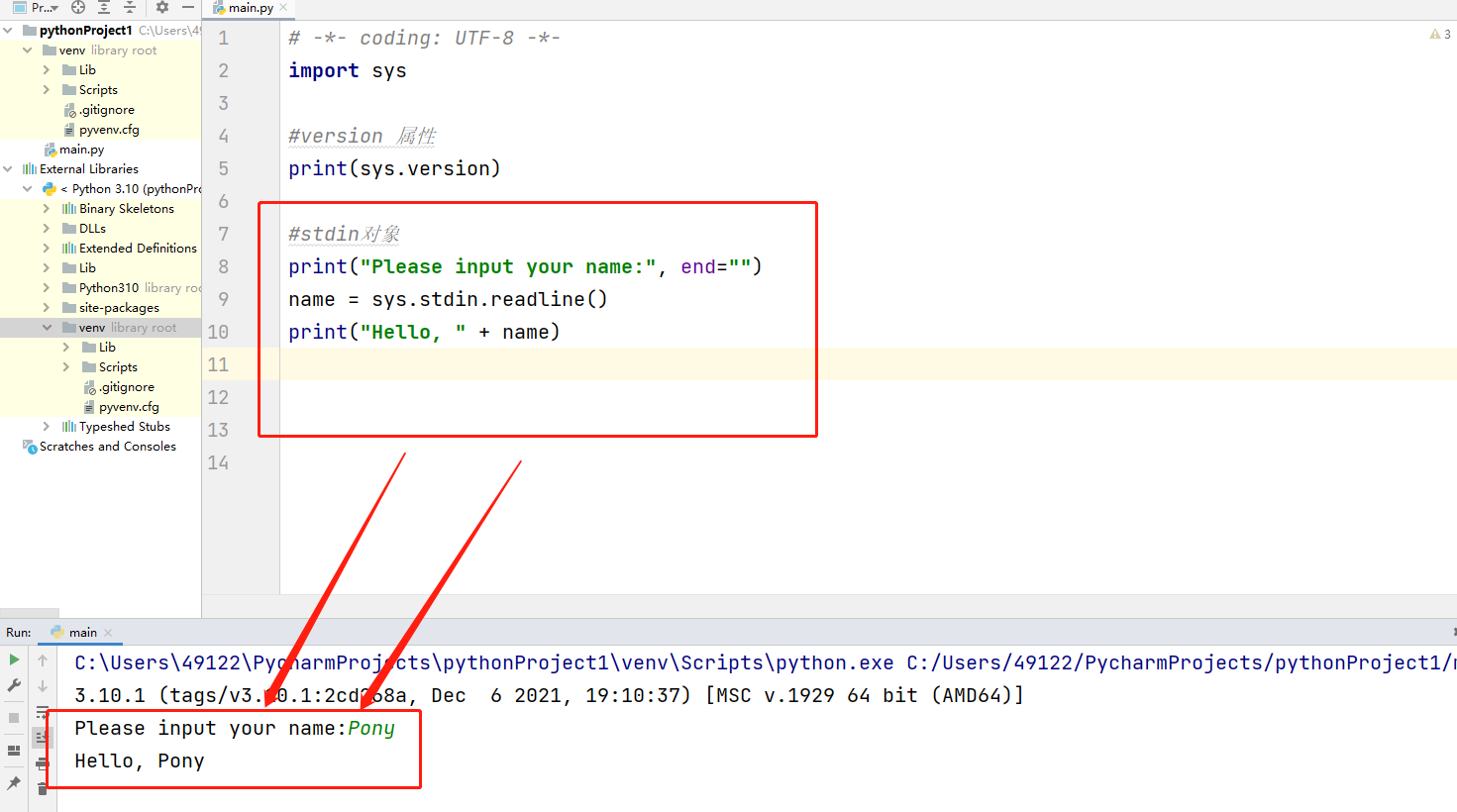Click the Python 3.10 interpreter icon
This screenshot has height=812, width=1457.
pyautogui.click(x=50, y=189)
